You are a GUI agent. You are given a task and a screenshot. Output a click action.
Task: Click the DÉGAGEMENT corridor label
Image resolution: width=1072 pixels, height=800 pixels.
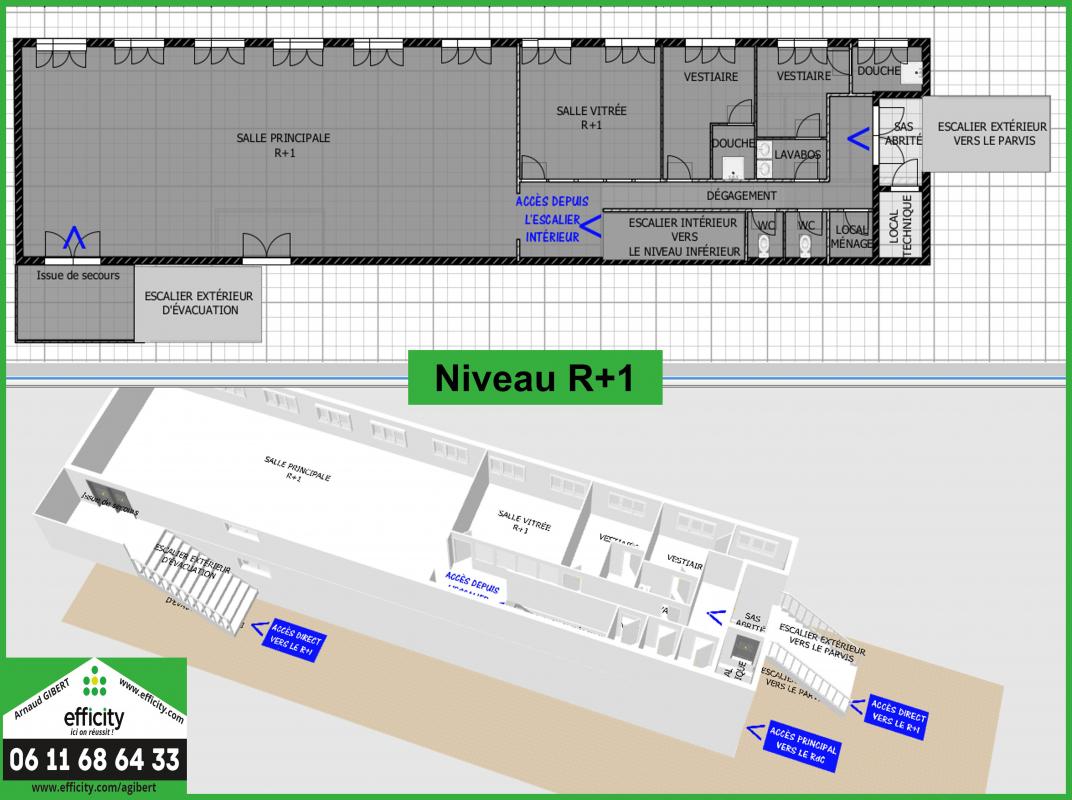click(741, 196)
